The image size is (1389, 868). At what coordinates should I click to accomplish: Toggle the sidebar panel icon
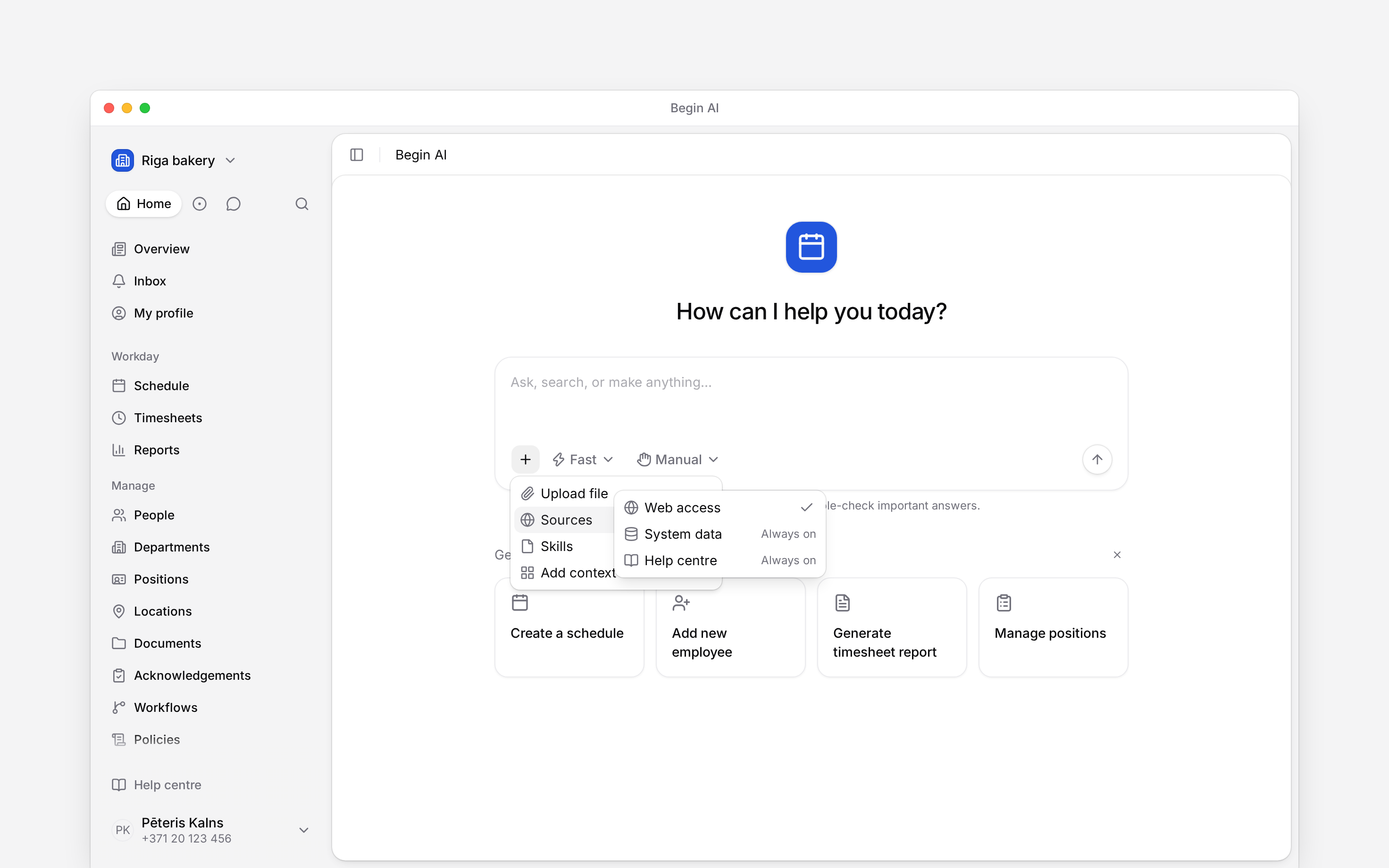[x=356, y=155]
